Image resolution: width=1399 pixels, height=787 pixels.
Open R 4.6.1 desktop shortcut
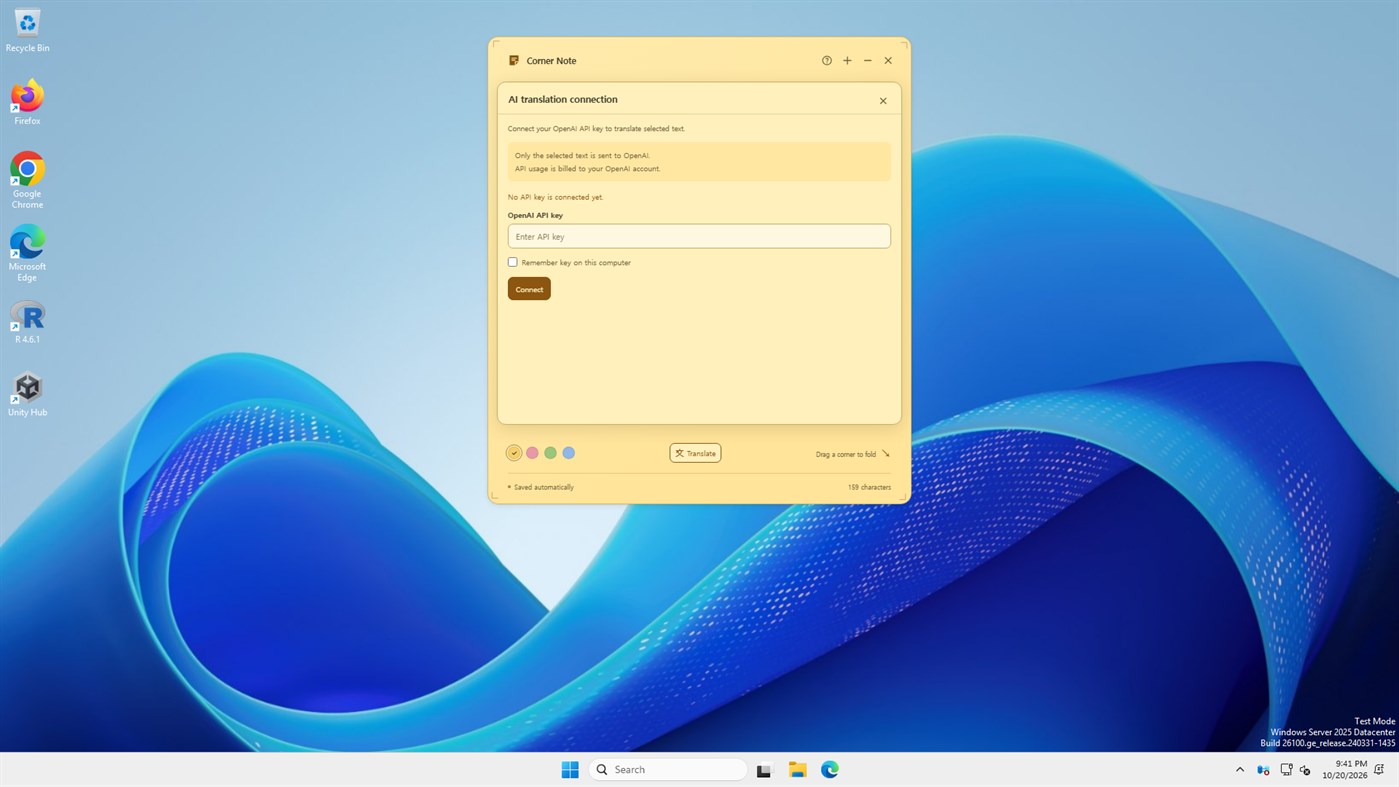pyautogui.click(x=27, y=322)
